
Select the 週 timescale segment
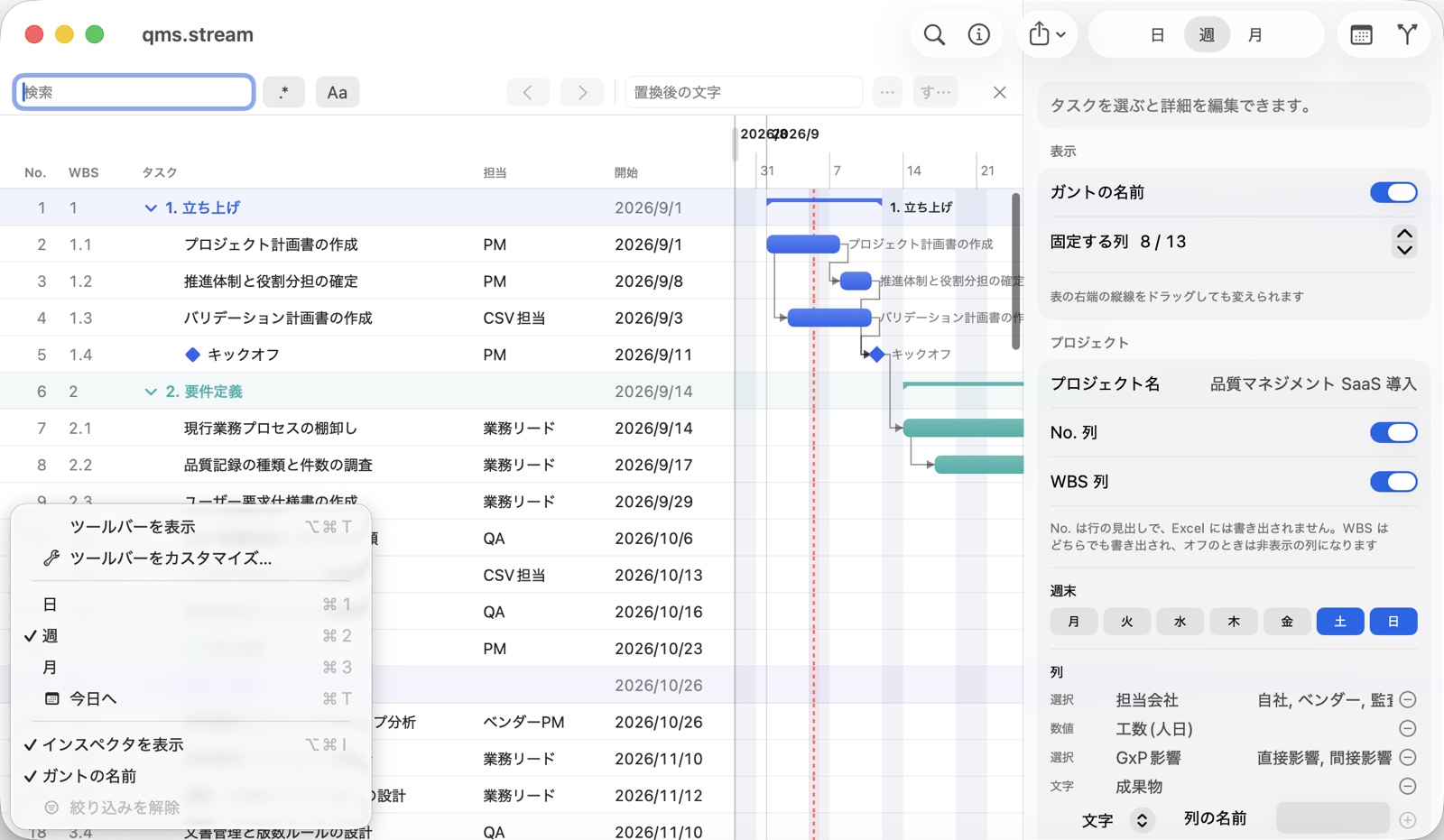point(1207,35)
